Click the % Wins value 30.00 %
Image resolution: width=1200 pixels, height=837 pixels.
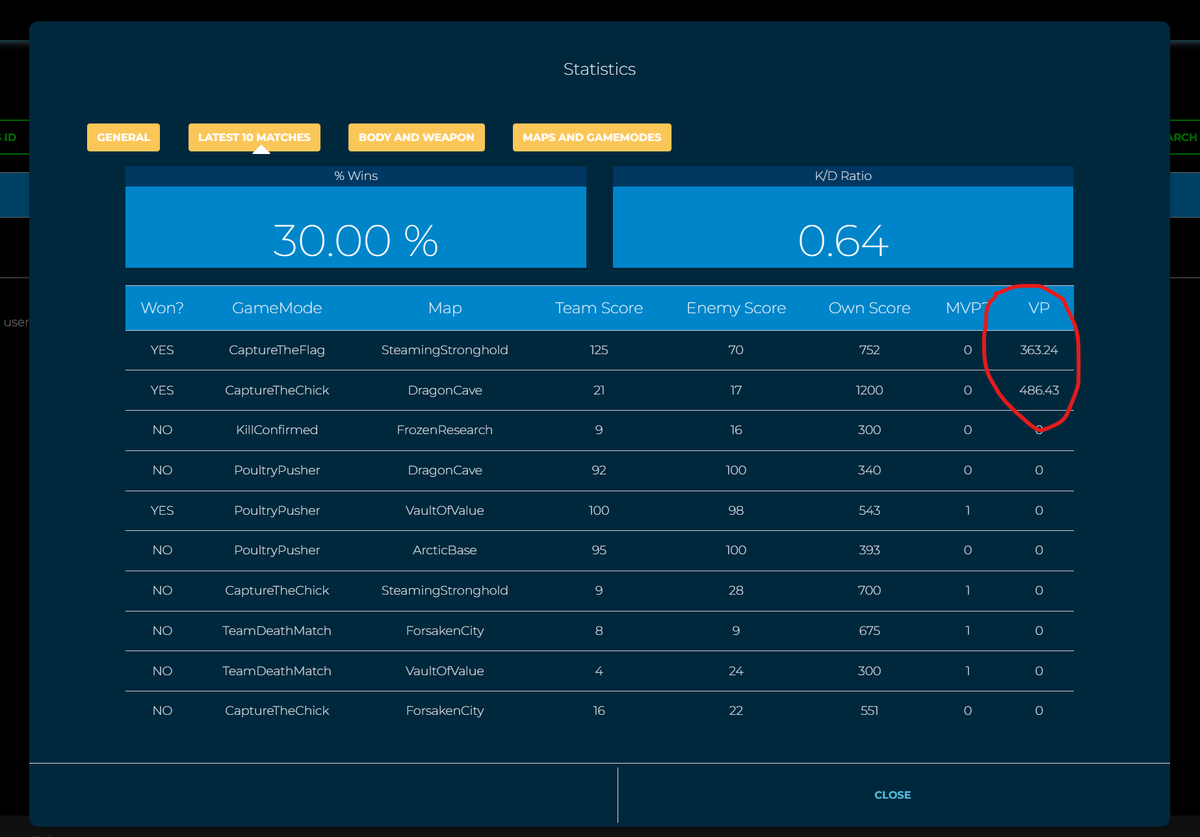[x=355, y=240]
